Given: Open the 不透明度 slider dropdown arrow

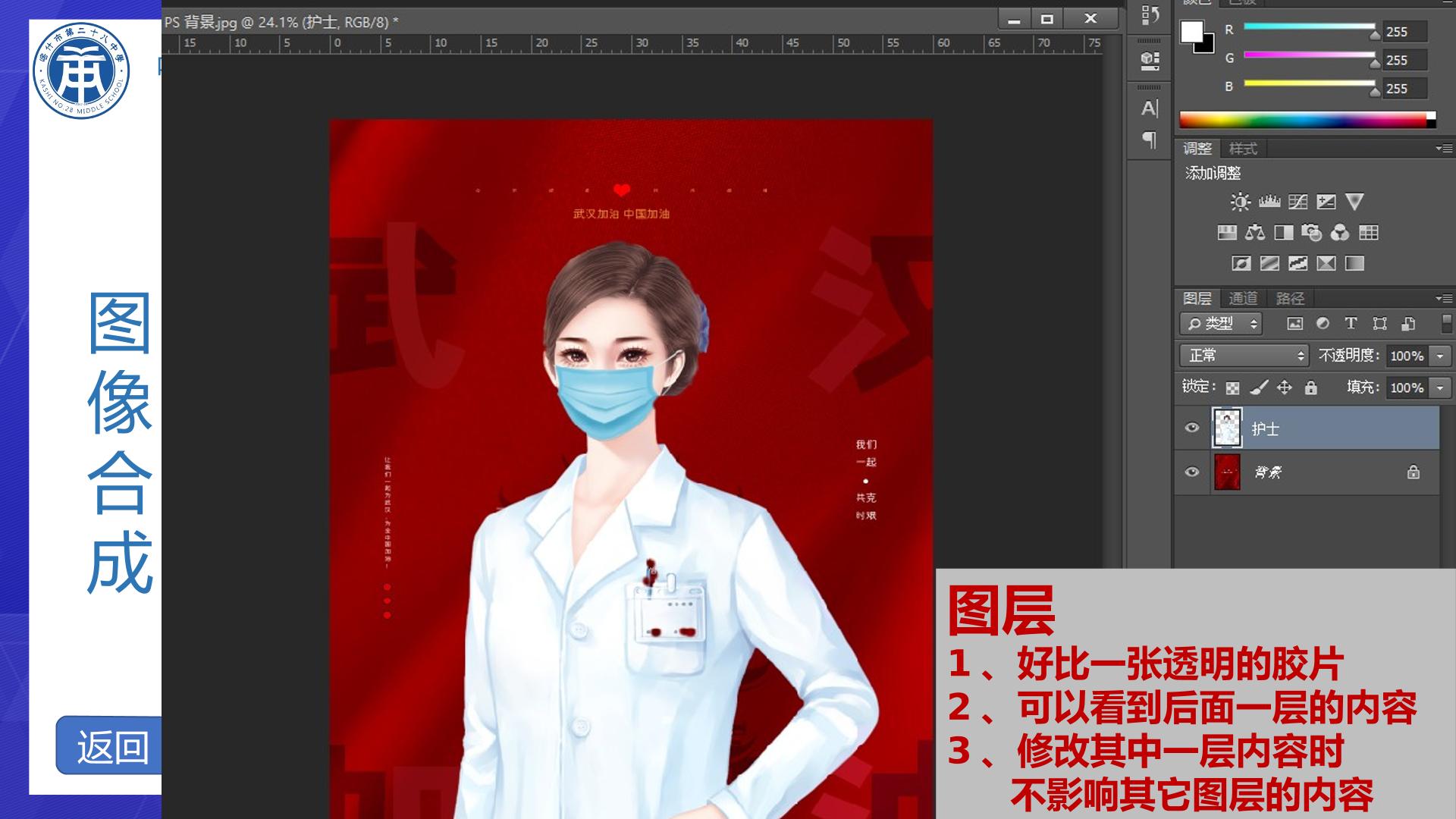Looking at the screenshot, I should pyautogui.click(x=1439, y=356).
